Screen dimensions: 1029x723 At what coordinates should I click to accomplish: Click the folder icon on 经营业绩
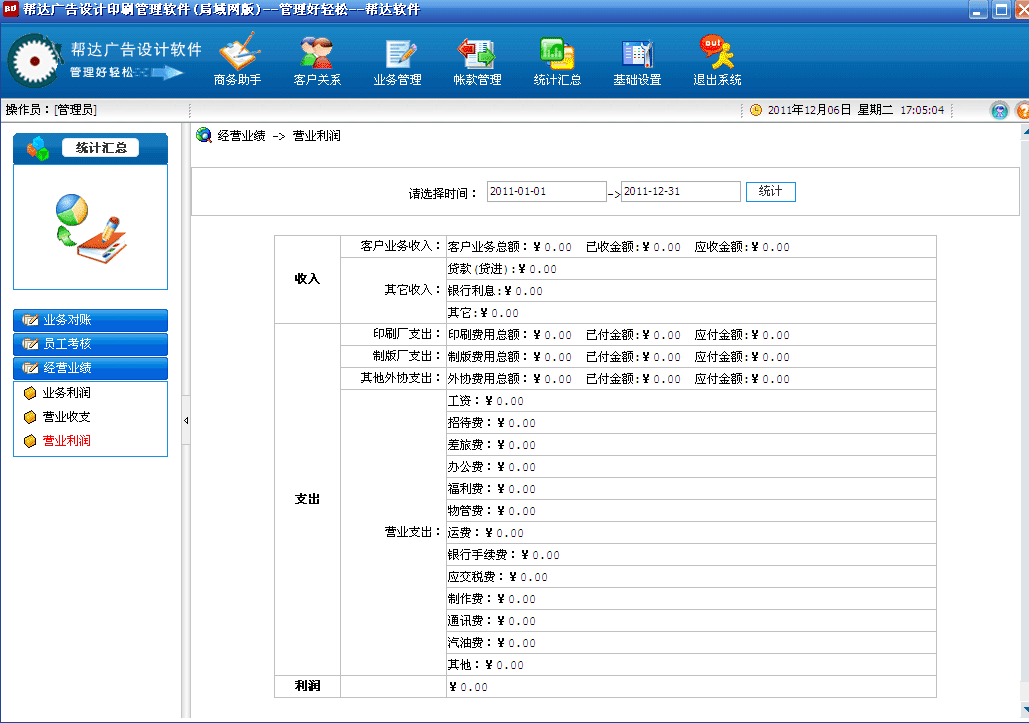30,368
